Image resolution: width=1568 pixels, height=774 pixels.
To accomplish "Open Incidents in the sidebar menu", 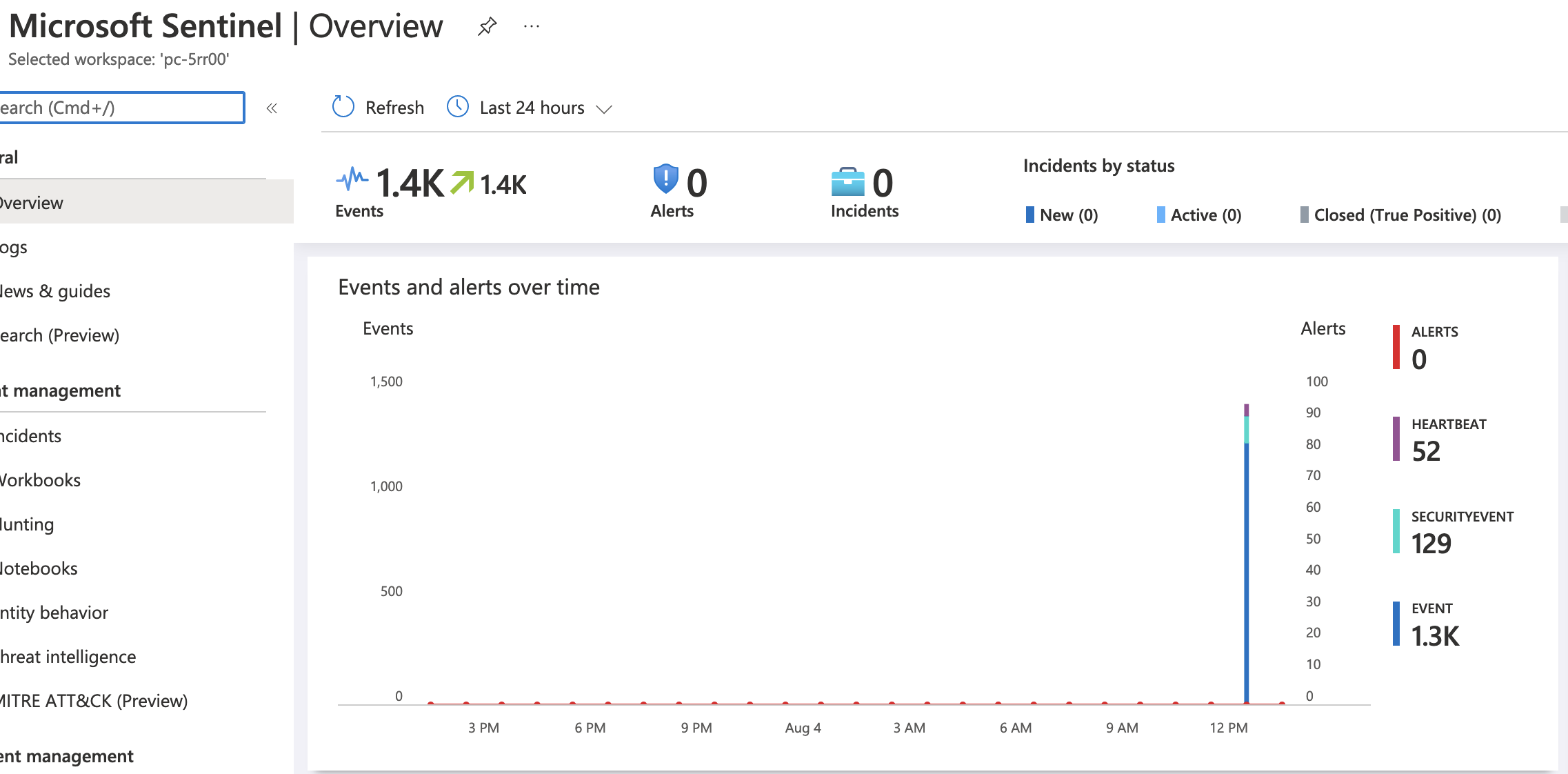I will pyautogui.click(x=31, y=436).
